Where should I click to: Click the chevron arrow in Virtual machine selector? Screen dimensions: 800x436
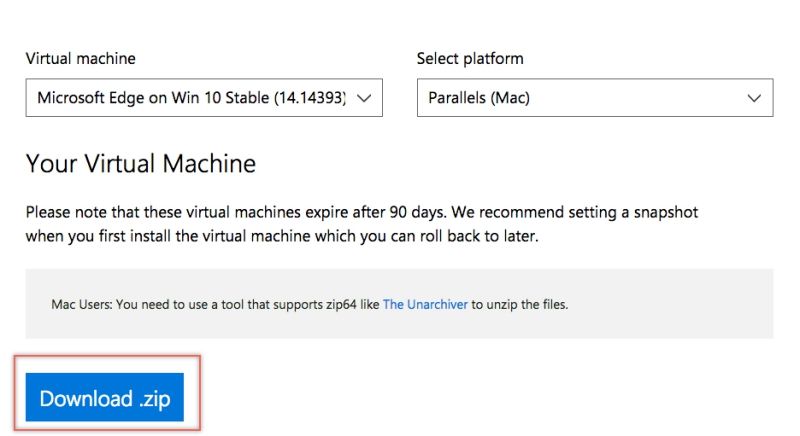tap(364, 98)
